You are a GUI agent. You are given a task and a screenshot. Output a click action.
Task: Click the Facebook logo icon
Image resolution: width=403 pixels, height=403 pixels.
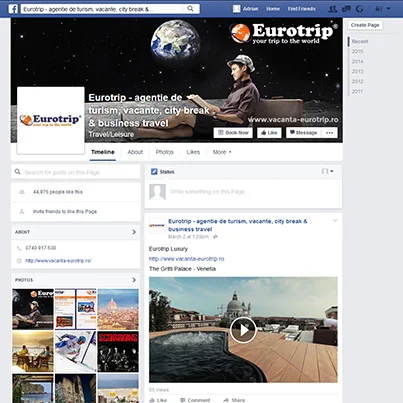[13, 9]
